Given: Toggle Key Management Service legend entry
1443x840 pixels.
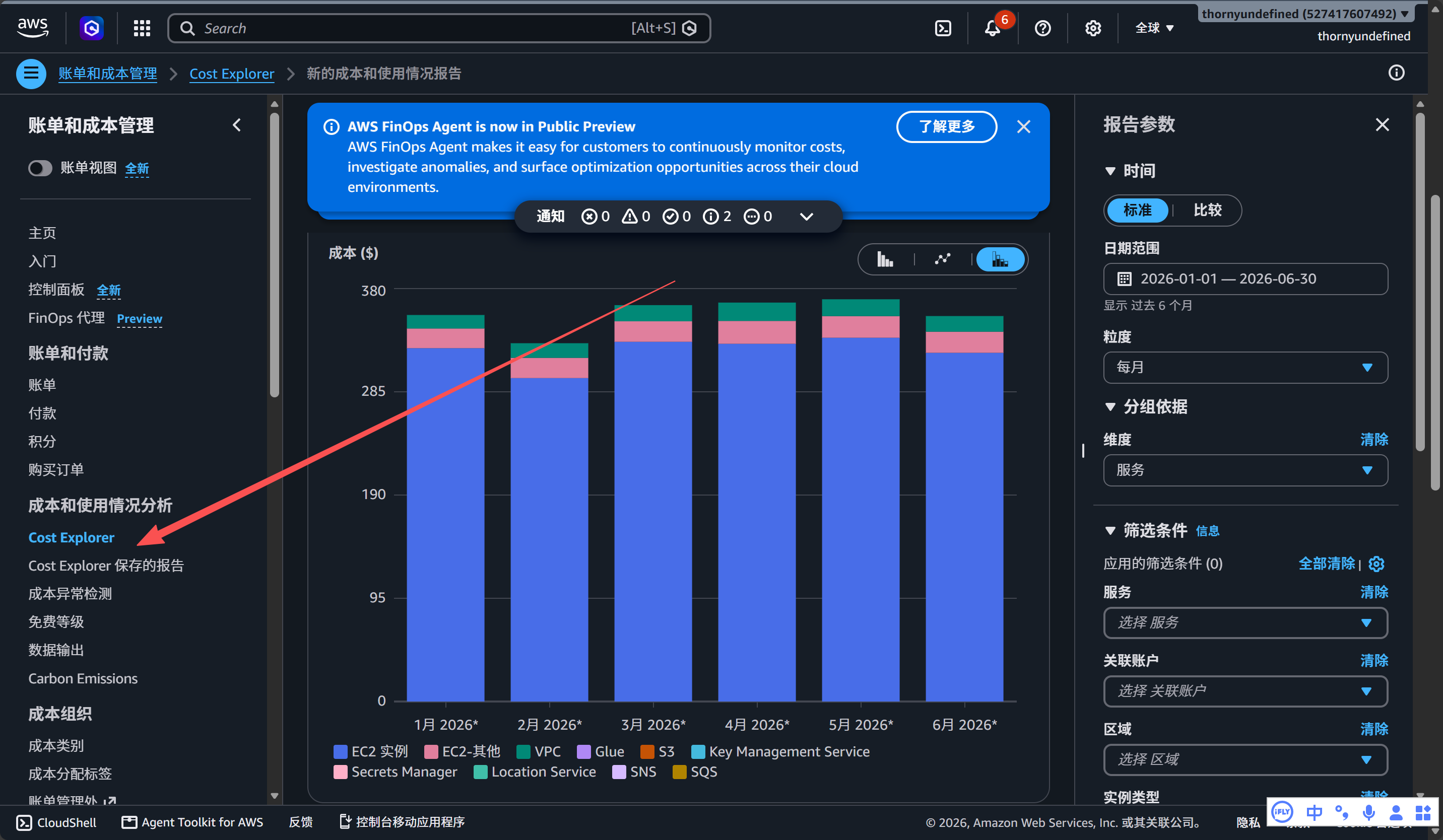Looking at the screenshot, I should [x=780, y=751].
